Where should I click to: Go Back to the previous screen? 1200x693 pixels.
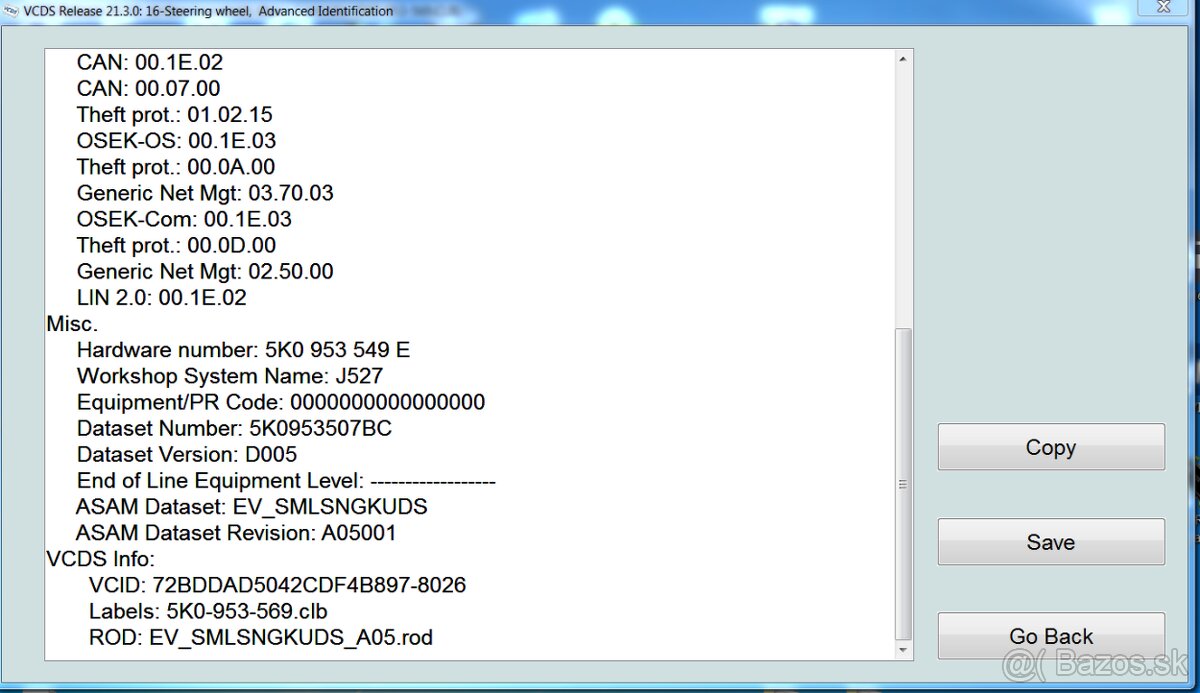pos(1051,636)
